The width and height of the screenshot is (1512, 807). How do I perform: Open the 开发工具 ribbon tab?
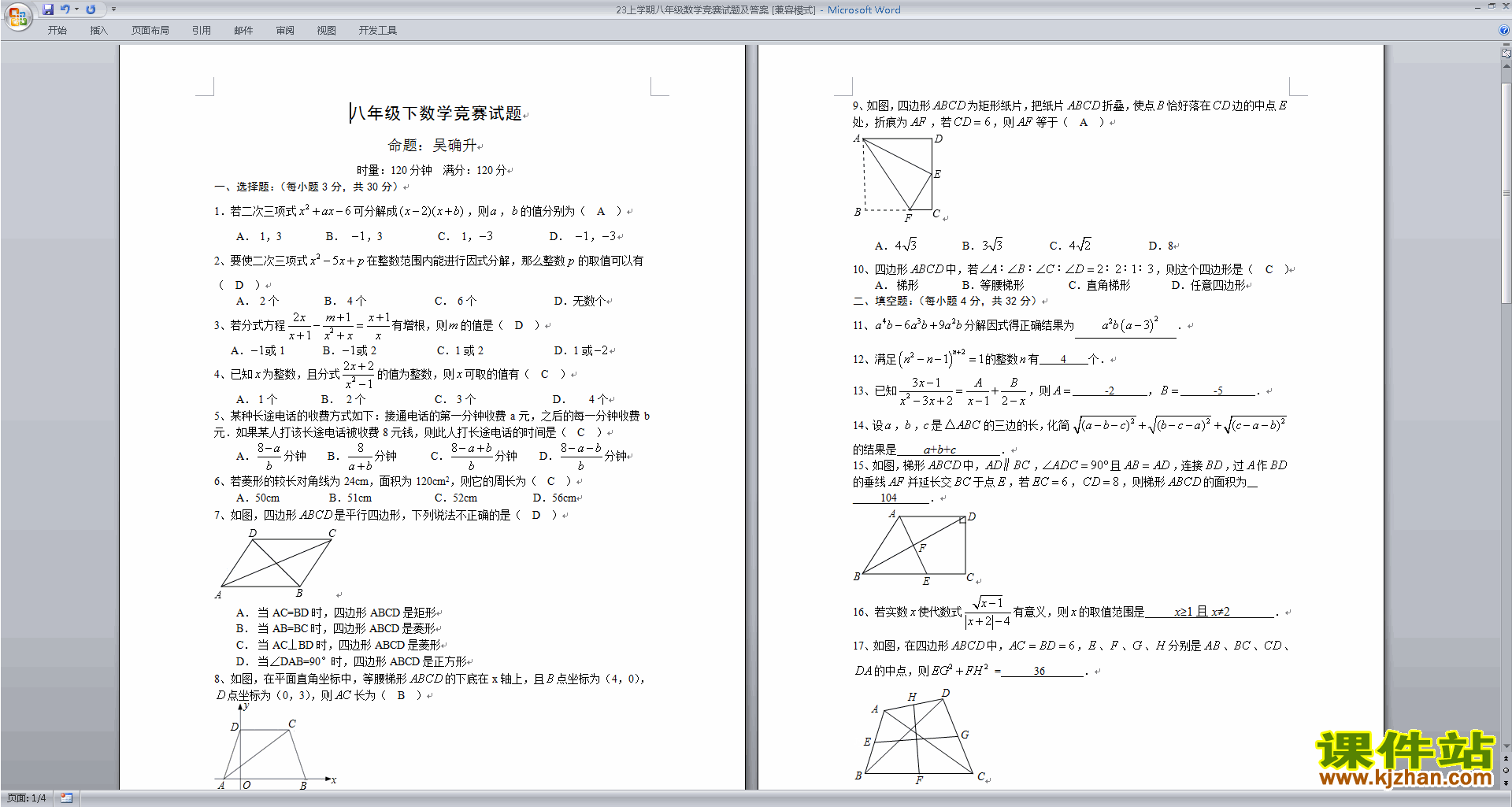click(378, 31)
